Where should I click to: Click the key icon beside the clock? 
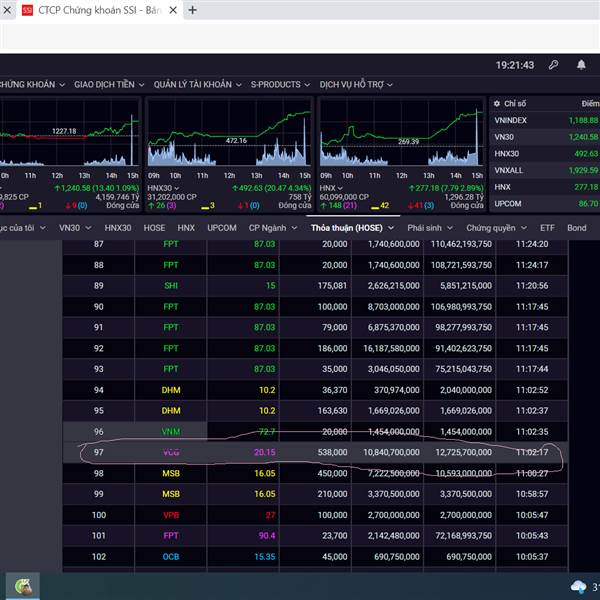coord(553,65)
